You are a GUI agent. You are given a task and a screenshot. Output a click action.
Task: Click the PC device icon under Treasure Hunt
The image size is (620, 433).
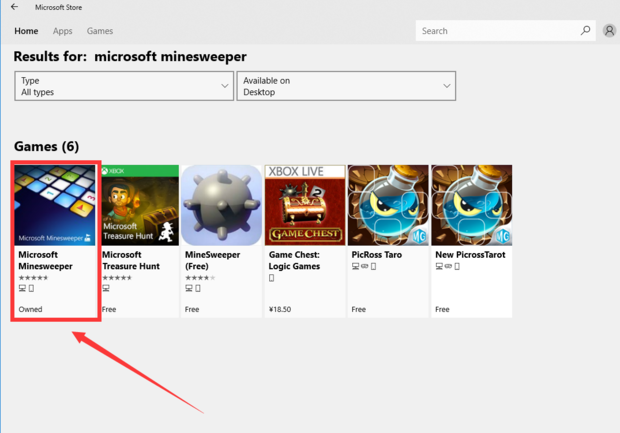pyautogui.click(x=106, y=288)
